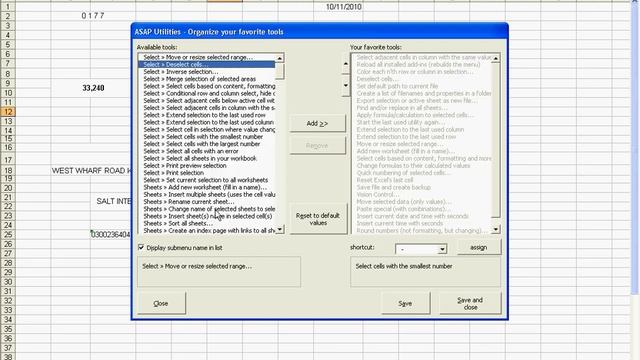640x360 pixels.
Task: Open the shortcut dropdown
Action: (442, 249)
